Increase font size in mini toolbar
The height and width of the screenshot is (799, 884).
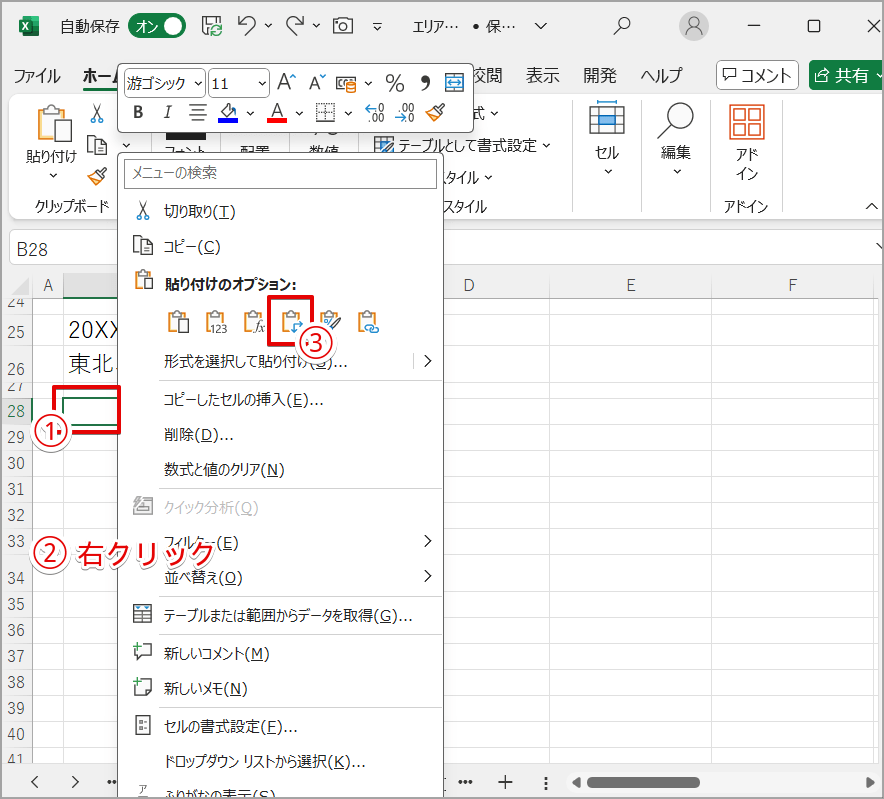286,83
